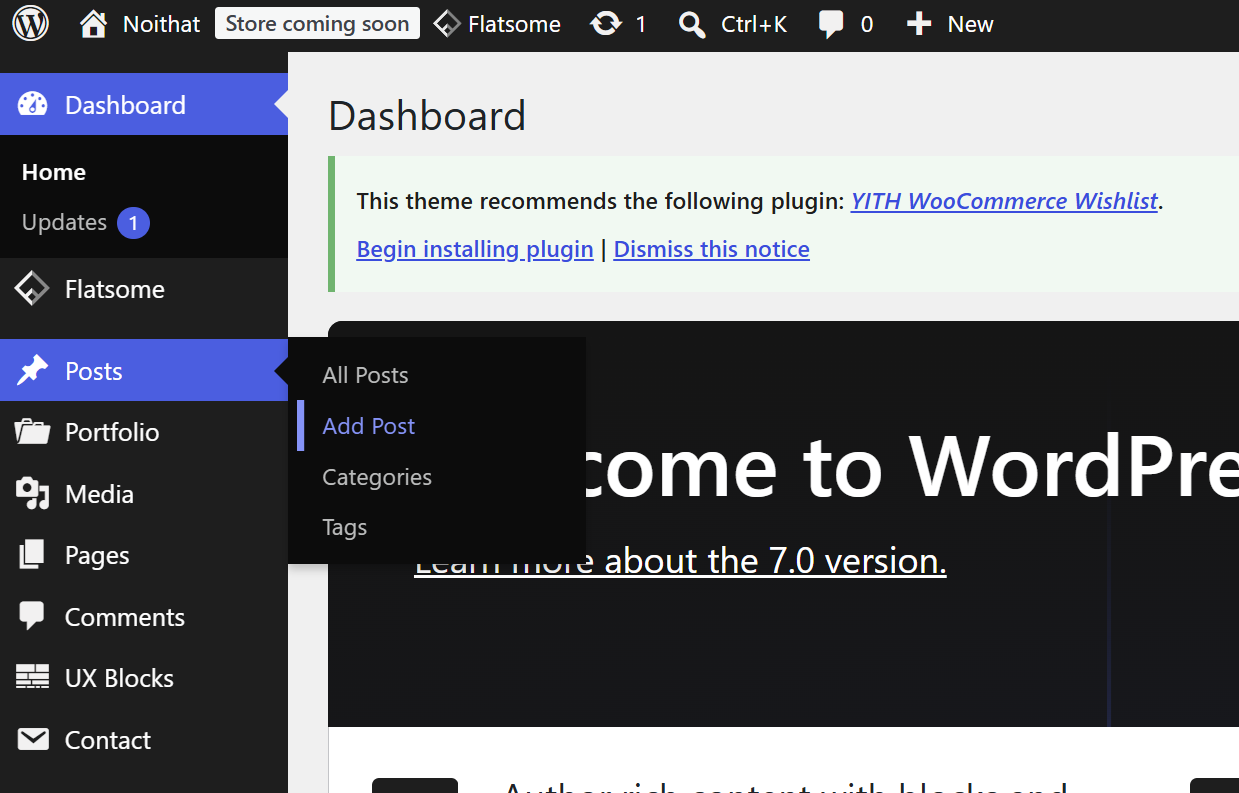Click the New label in admin bar

click(970, 24)
